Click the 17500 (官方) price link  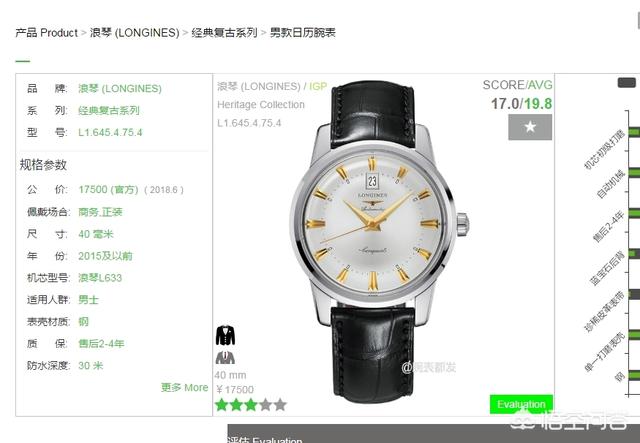(x=109, y=190)
